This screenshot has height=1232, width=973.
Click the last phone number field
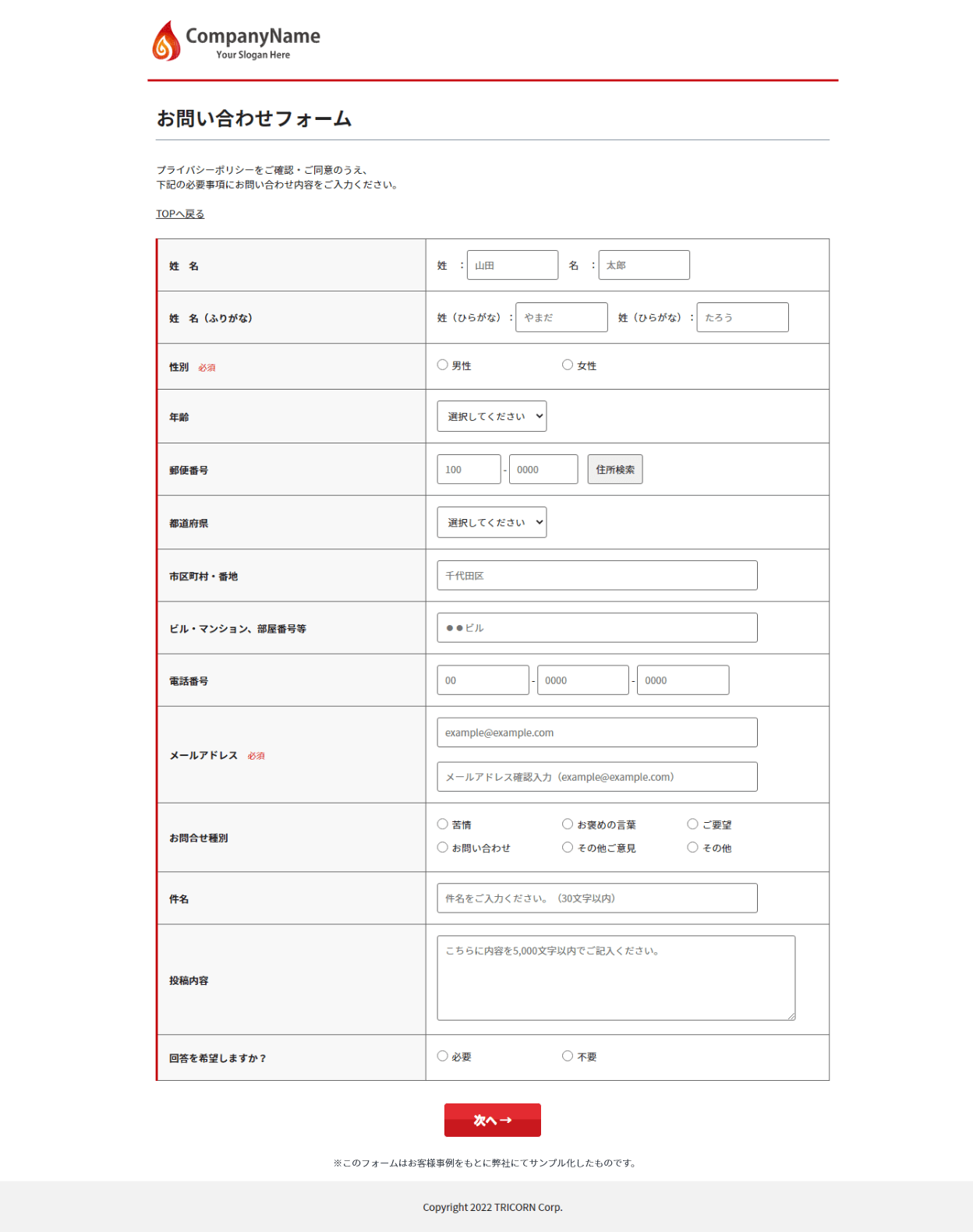point(683,680)
